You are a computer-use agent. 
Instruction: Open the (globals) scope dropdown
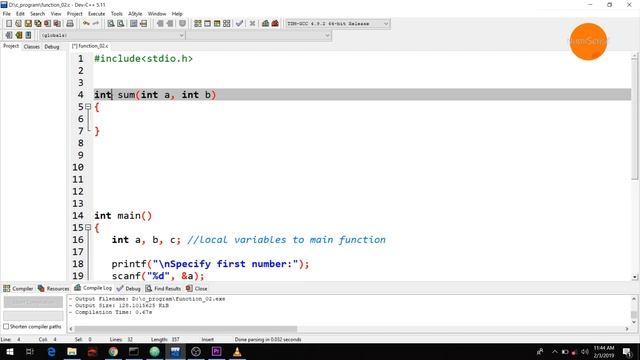[x=113, y=36]
